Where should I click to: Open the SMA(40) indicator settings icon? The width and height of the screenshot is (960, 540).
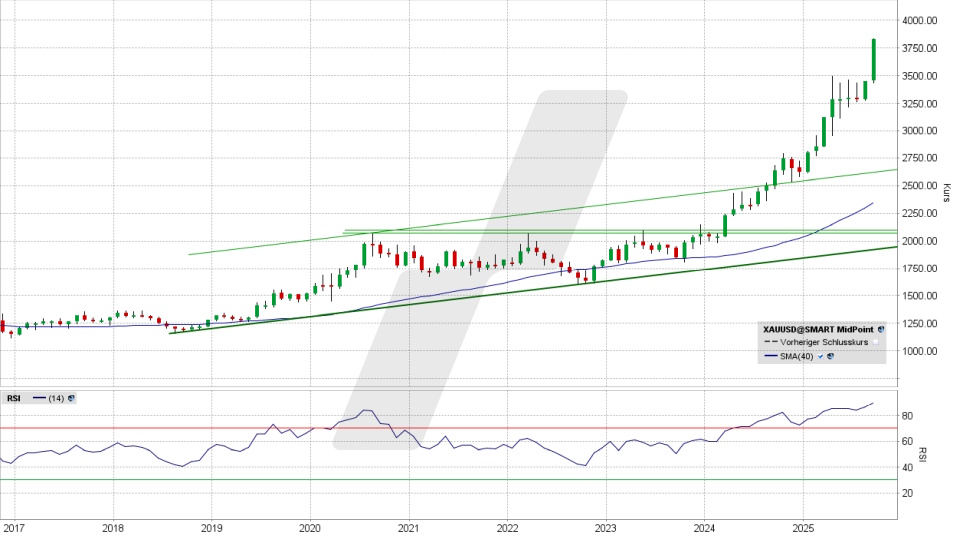pyautogui.click(x=831, y=356)
